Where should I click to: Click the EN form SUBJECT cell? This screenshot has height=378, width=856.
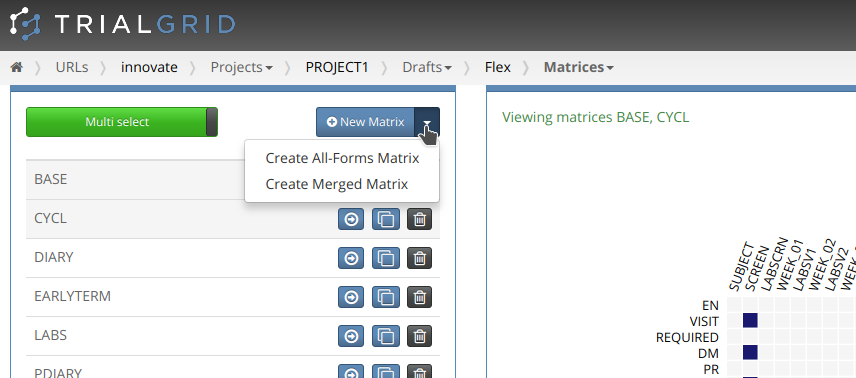pyautogui.click(x=734, y=305)
